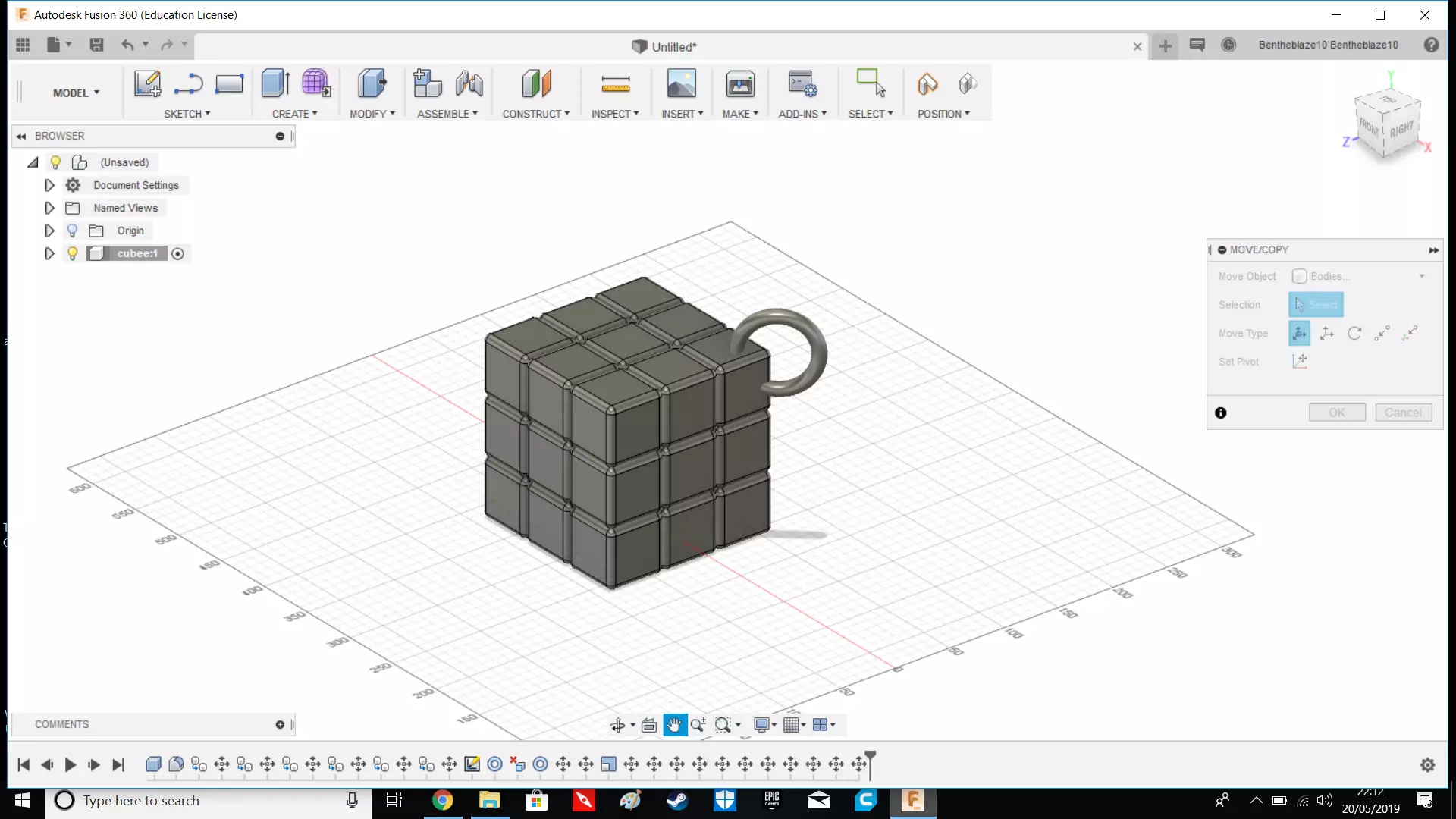Click the Press Pull modify icon

[372, 83]
